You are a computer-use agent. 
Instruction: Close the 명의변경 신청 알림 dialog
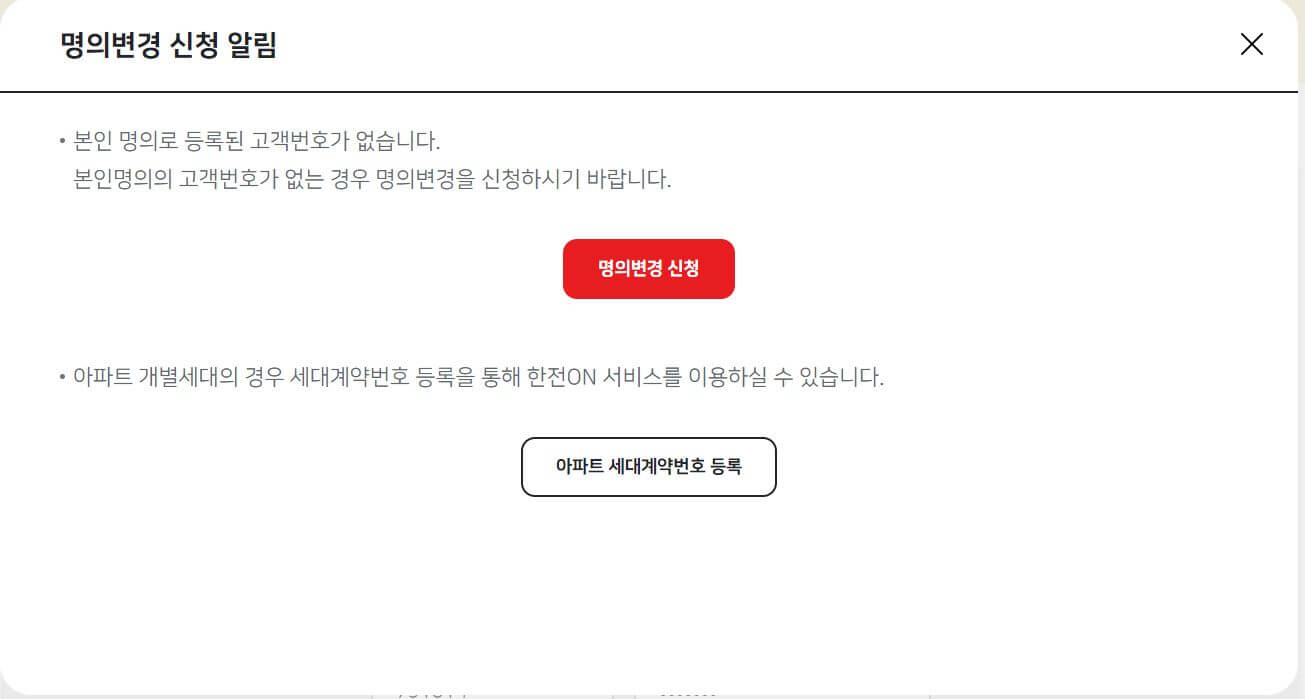coord(1251,44)
